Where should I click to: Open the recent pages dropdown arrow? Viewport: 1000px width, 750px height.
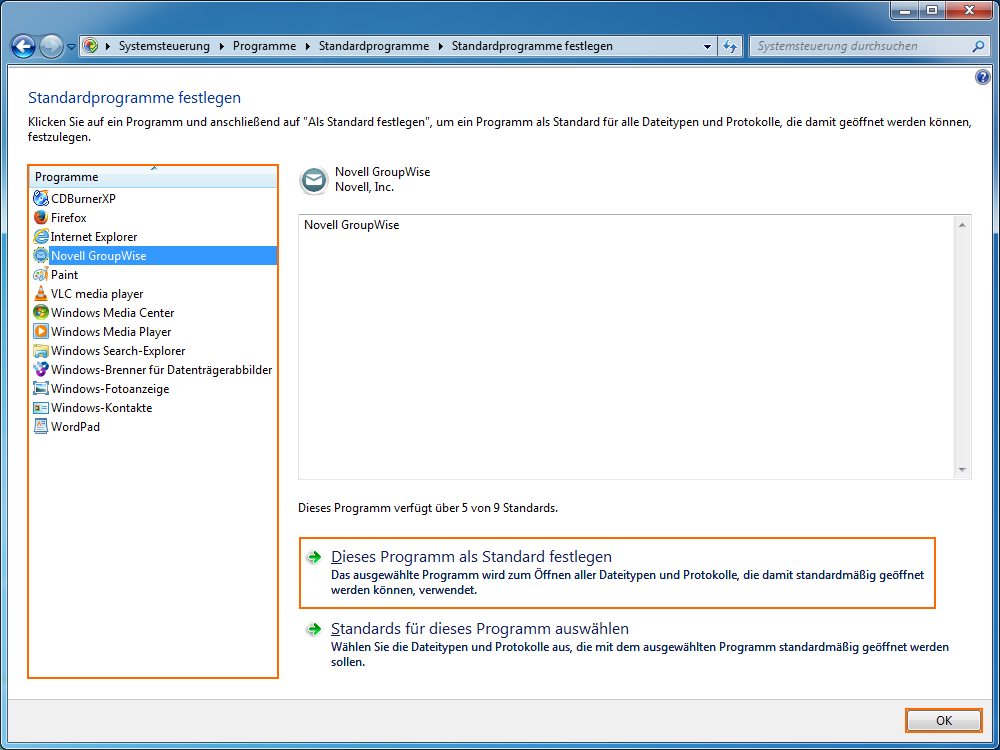tap(71, 47)
